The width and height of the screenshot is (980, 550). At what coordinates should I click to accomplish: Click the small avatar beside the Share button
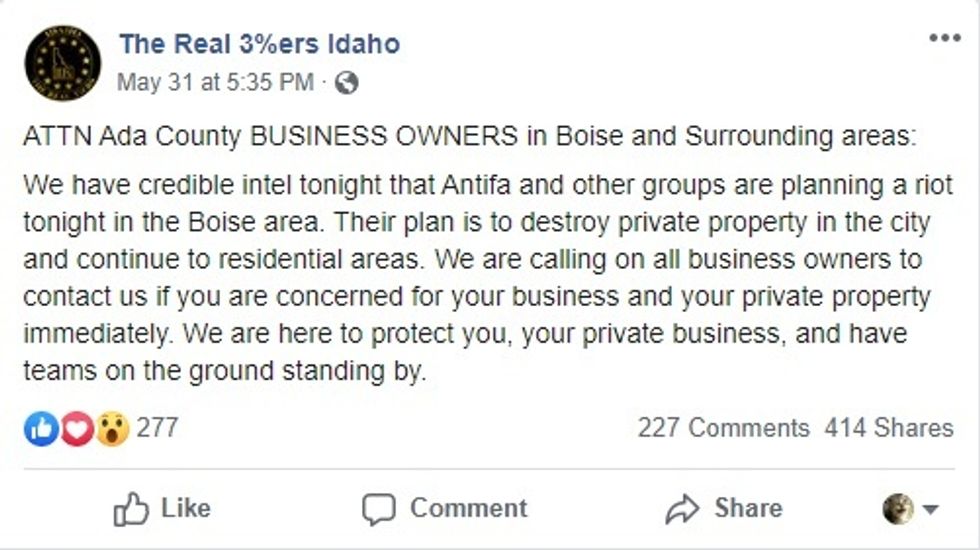tap(898, 509)
